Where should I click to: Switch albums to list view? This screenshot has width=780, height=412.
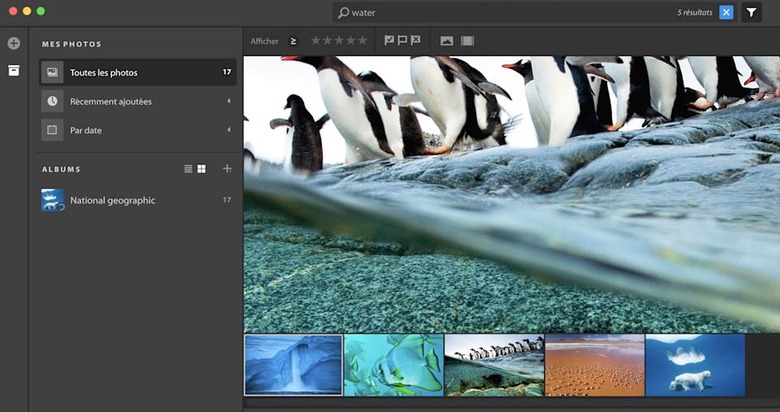tap(188, 169)
